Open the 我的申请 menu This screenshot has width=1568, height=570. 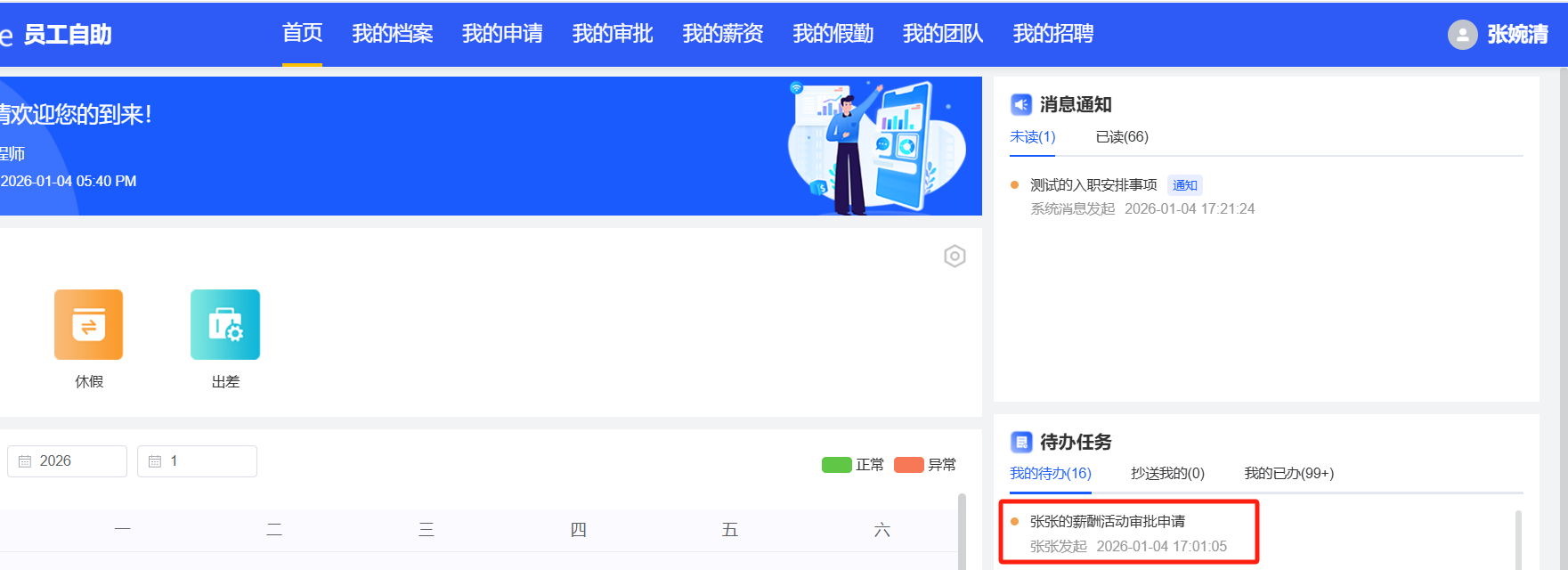pos(502,34)
